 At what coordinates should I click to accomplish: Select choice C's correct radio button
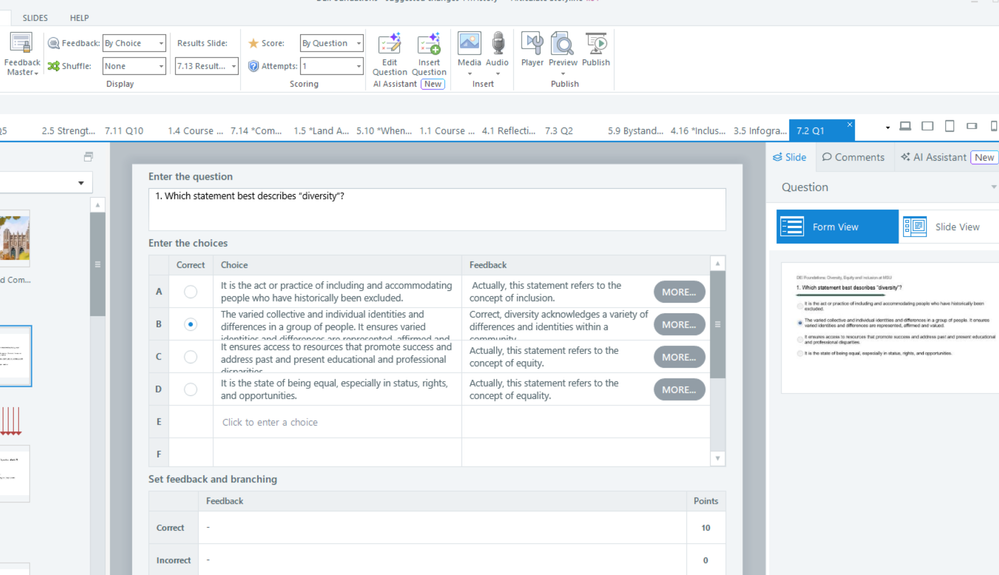[190, 357]
